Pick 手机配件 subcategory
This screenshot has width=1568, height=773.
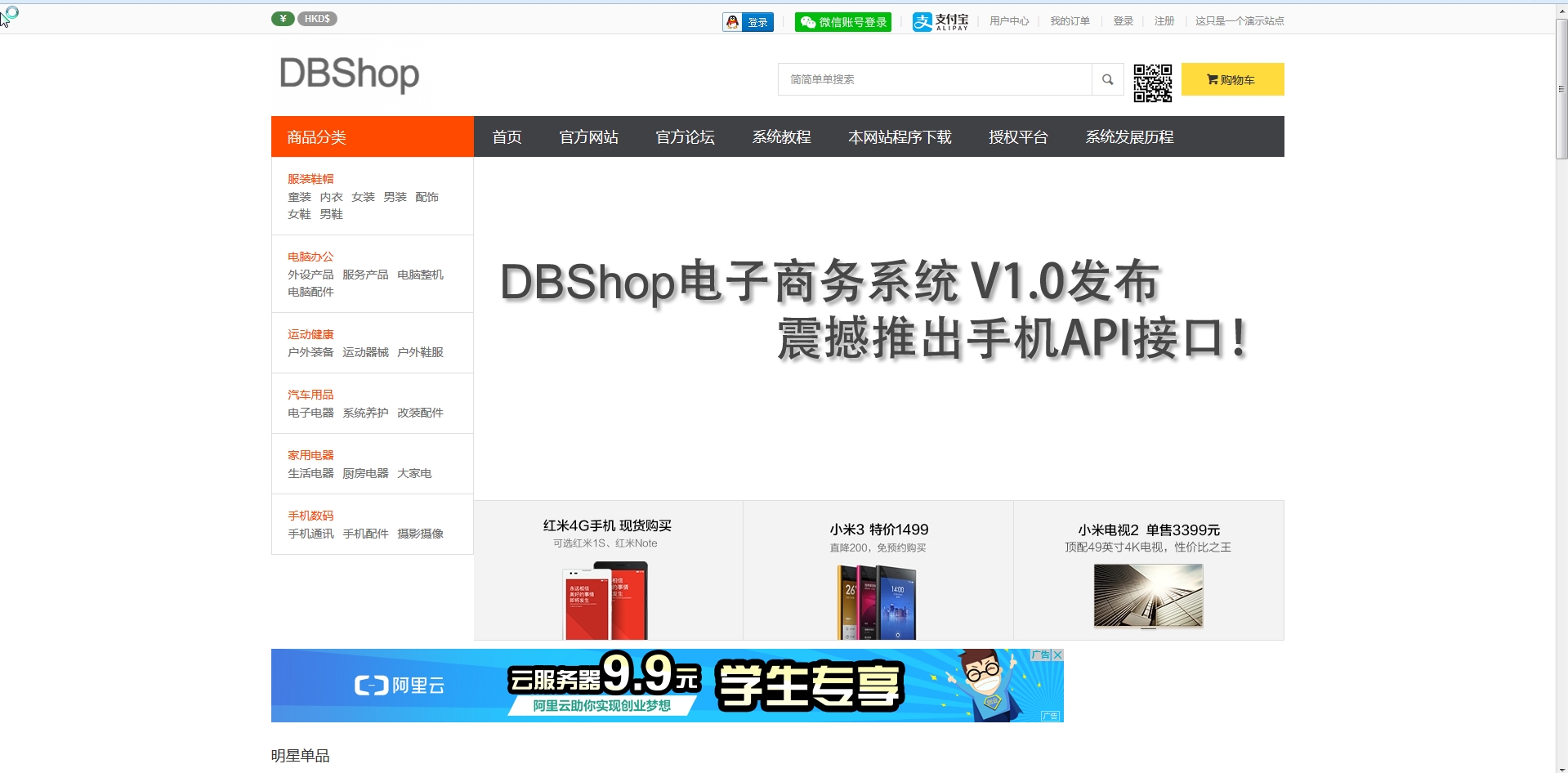pyautogui.click(x=365, y=534)
